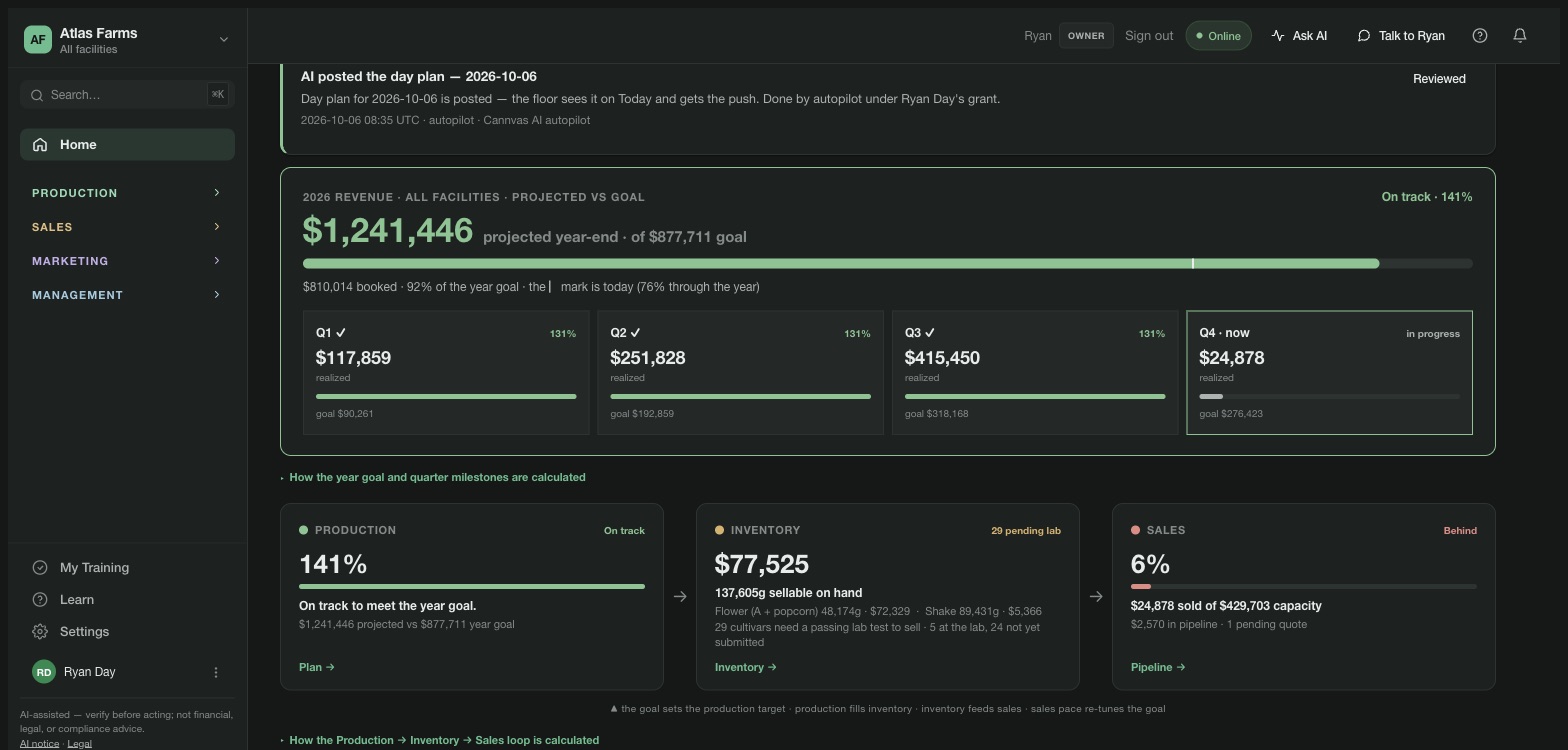The height and width of the screenshot is (750, 1568).
Task: Click the Atlas Farms AF logo badge
Action: (x=38, y=39)
